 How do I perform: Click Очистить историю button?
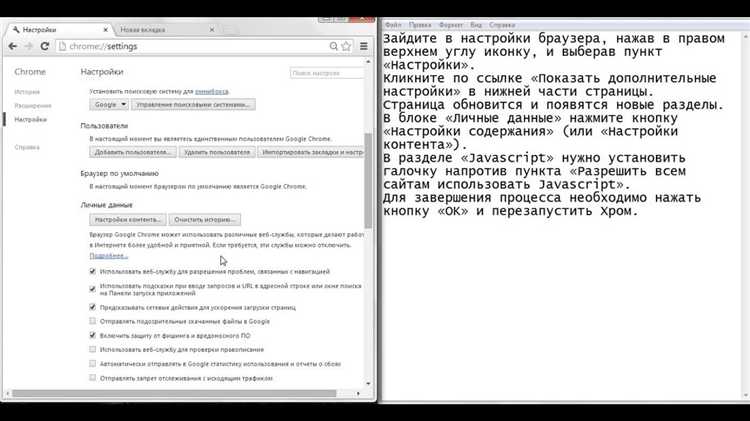(205, 220)
